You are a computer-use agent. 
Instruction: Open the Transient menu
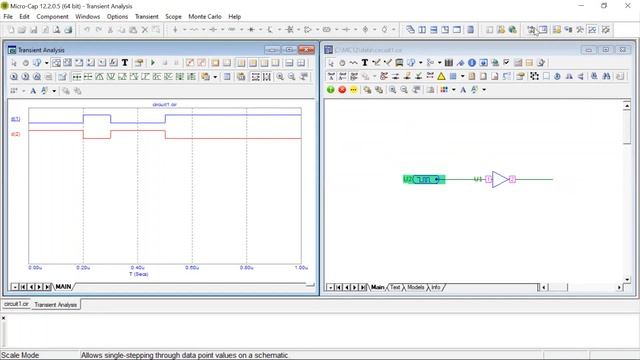point(147,17)
